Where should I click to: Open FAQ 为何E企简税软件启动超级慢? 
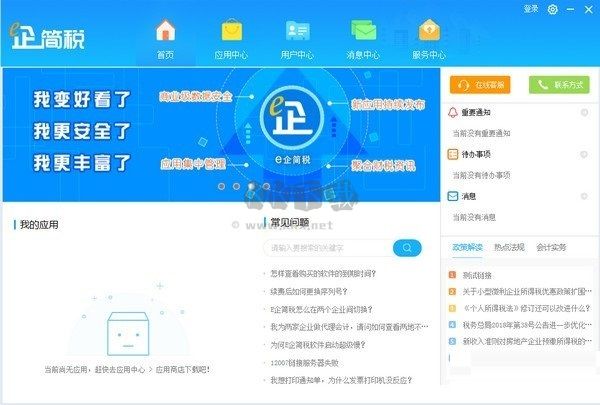tap(318, 345)
